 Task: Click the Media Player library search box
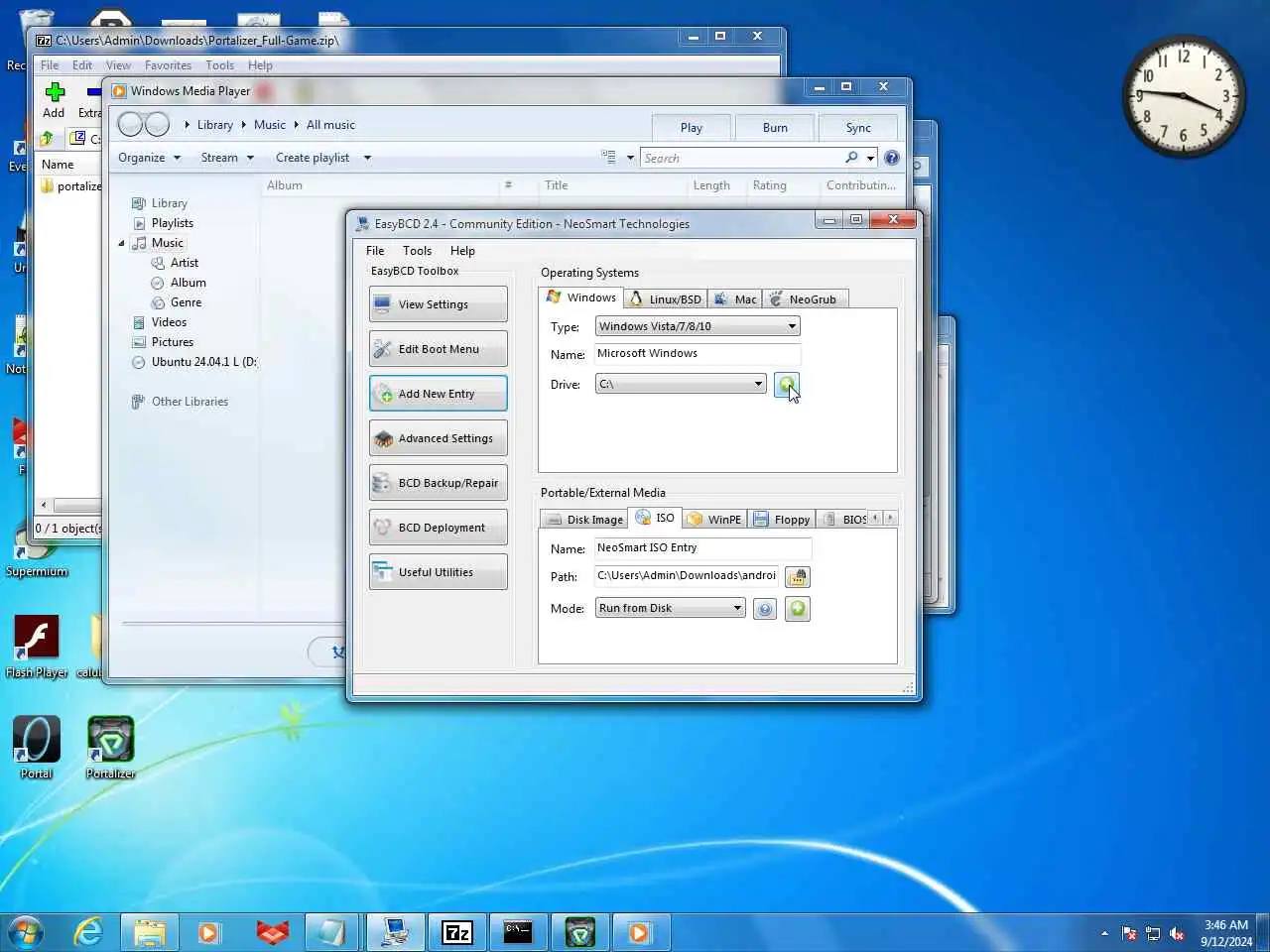741,159
